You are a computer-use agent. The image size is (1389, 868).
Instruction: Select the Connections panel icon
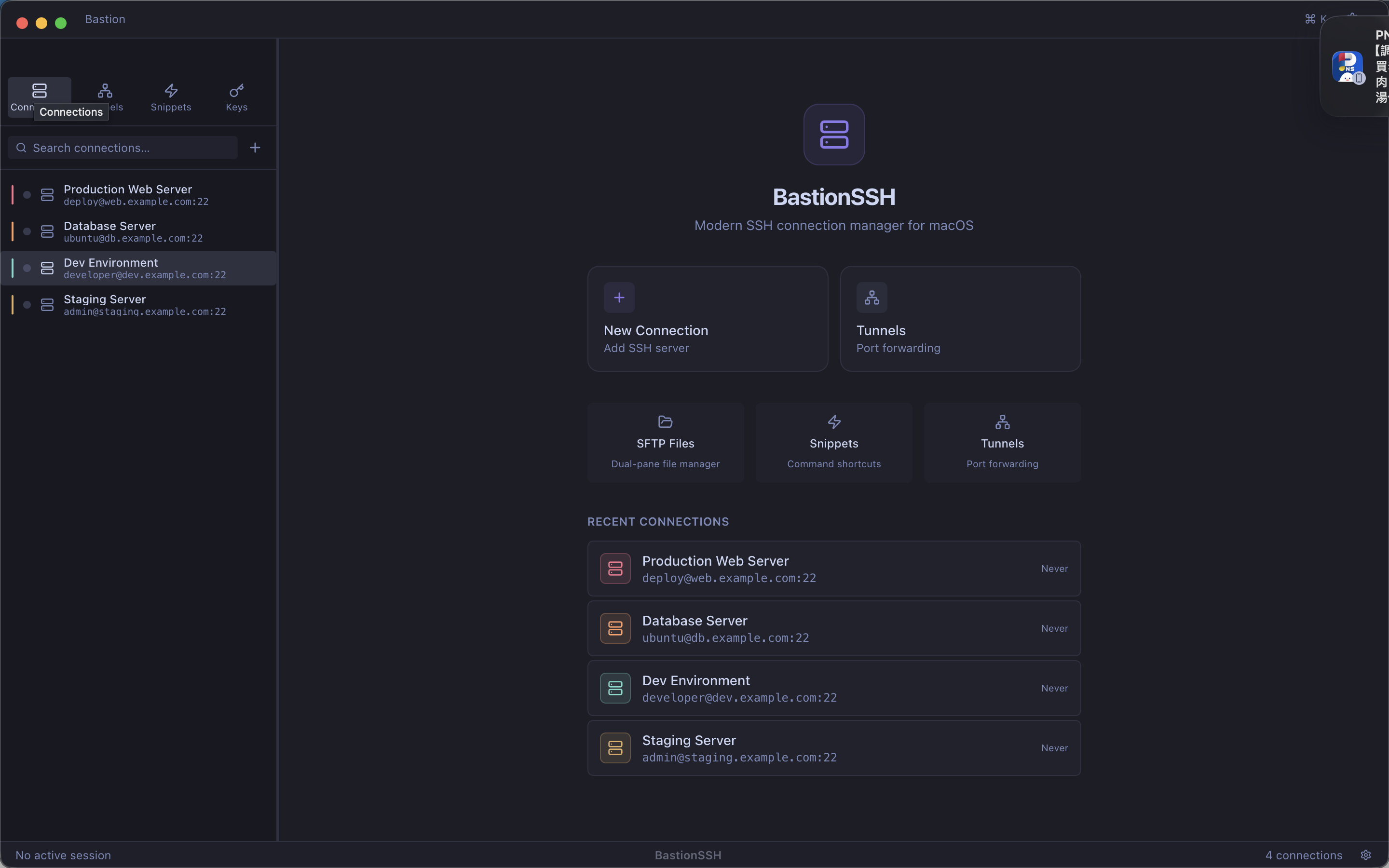39,90
